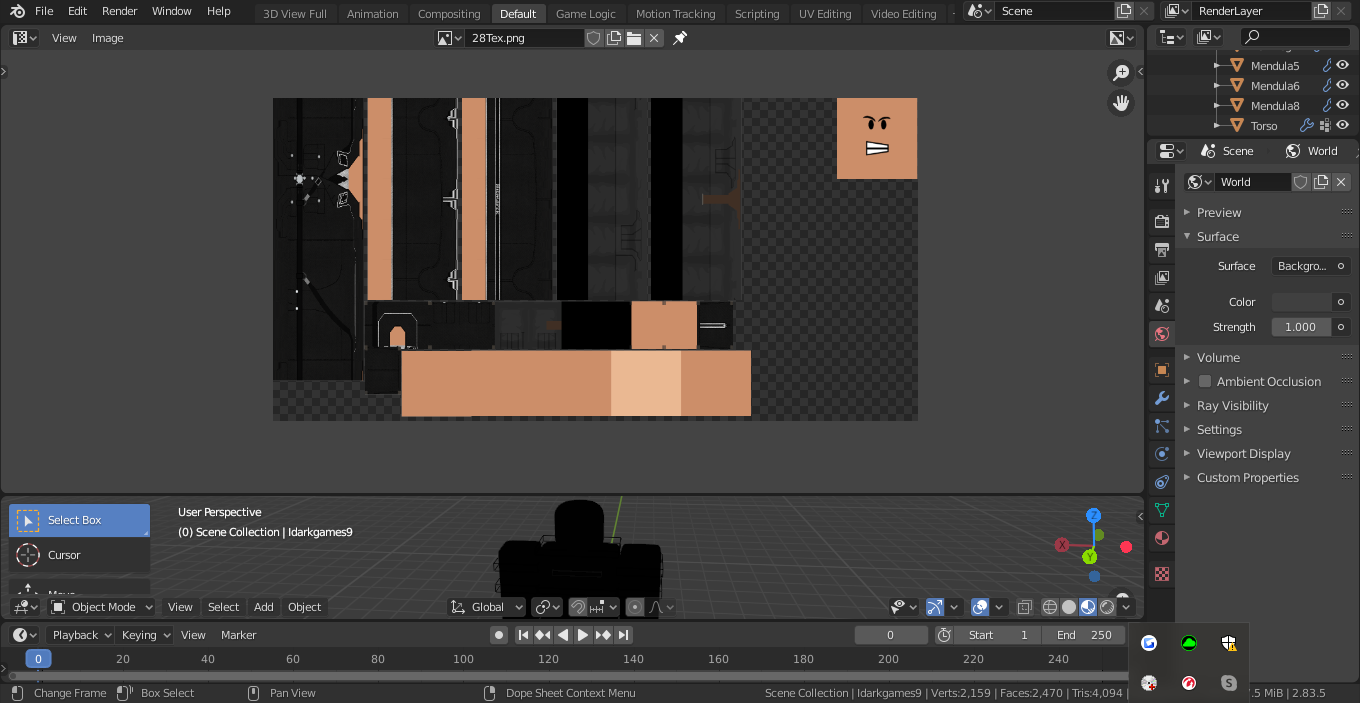Screen dimensions: 1360x703
Task: Open the Render menu
Action: tap(120, 11)
